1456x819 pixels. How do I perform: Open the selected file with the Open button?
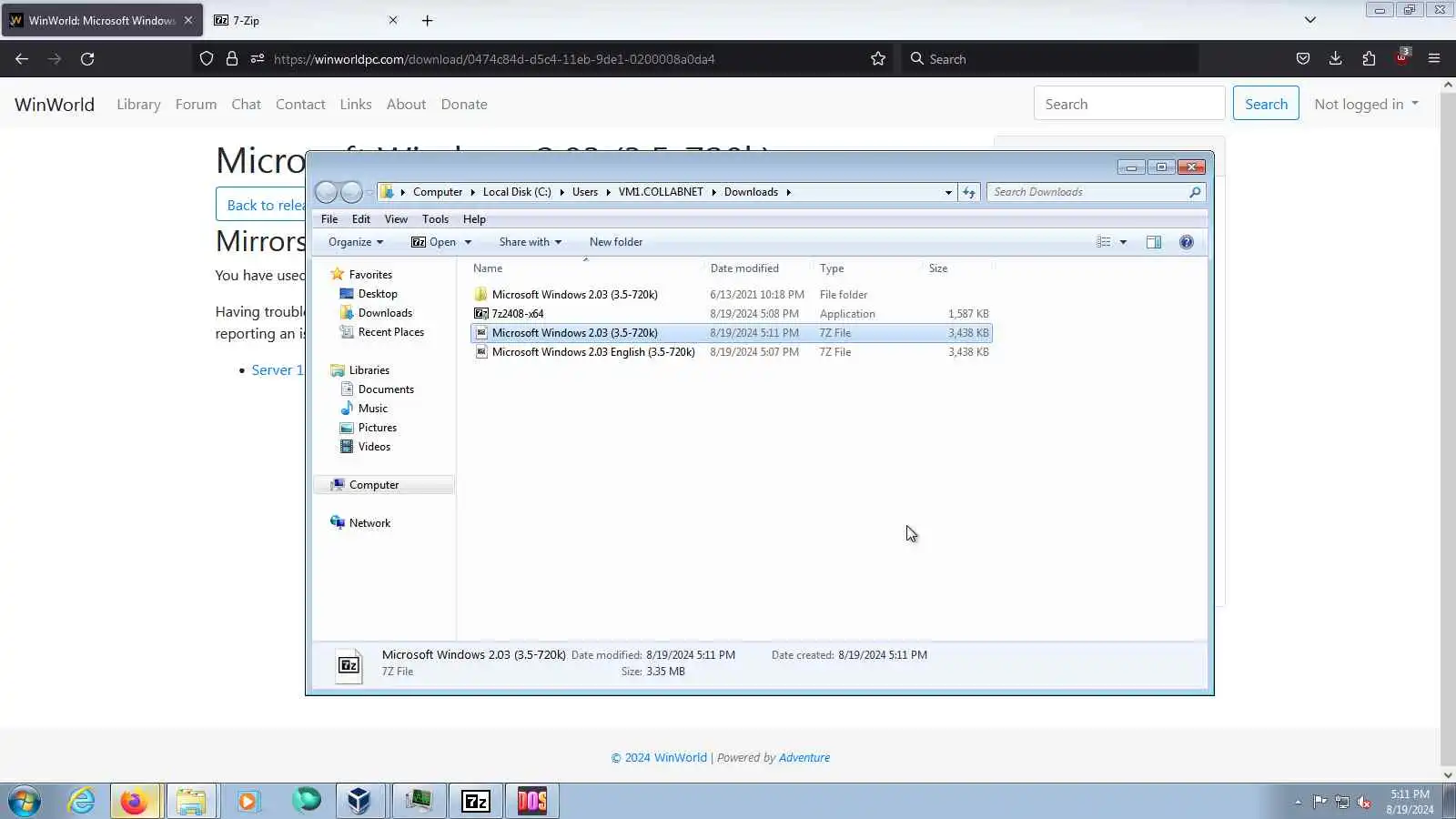click(434, 242)
